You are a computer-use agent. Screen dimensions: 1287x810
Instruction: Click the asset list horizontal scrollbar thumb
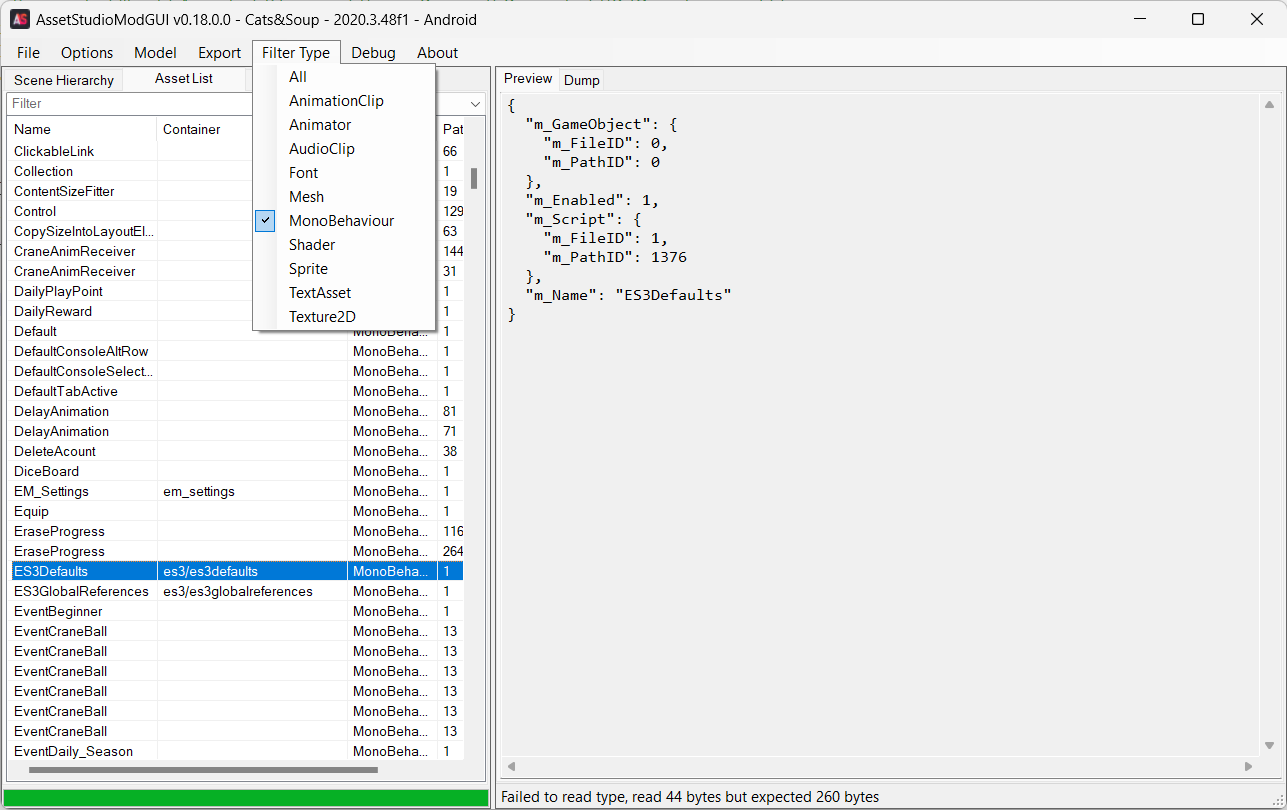[x=204, y=770]
